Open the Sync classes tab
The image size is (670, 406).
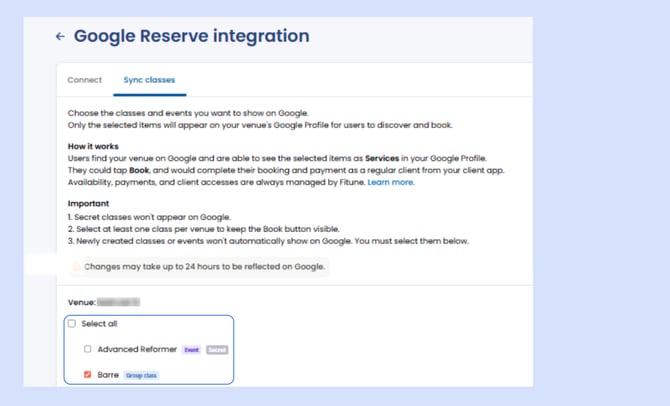tap(149, 80)
